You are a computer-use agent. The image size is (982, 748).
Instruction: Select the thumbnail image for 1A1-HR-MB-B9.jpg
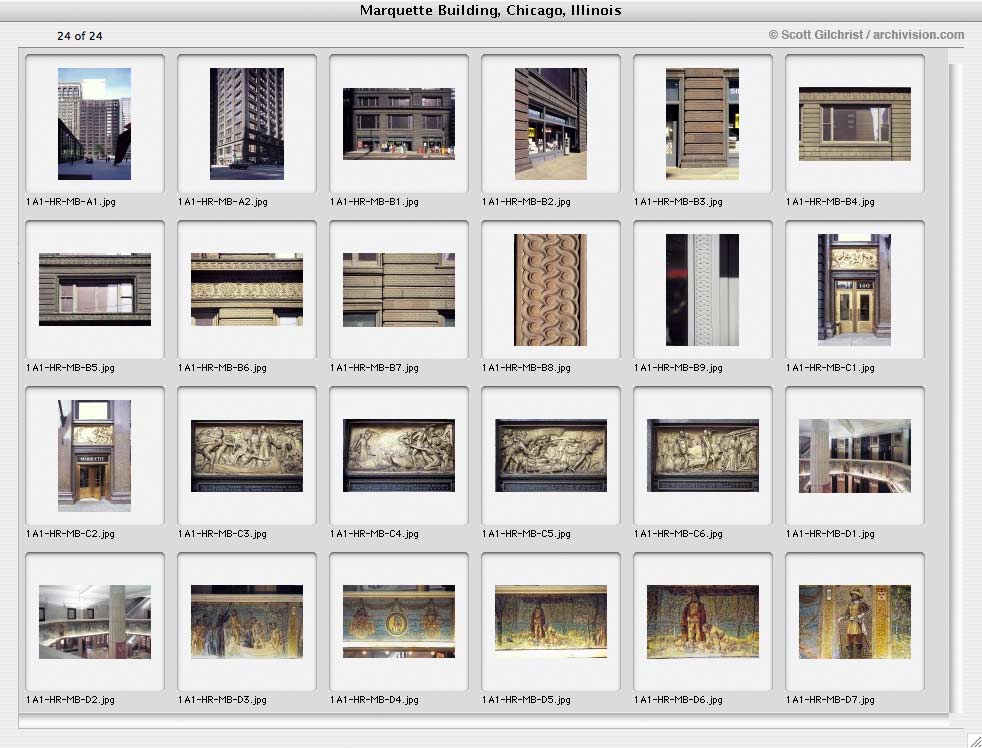pyautogui.click(x=703, y=290)
